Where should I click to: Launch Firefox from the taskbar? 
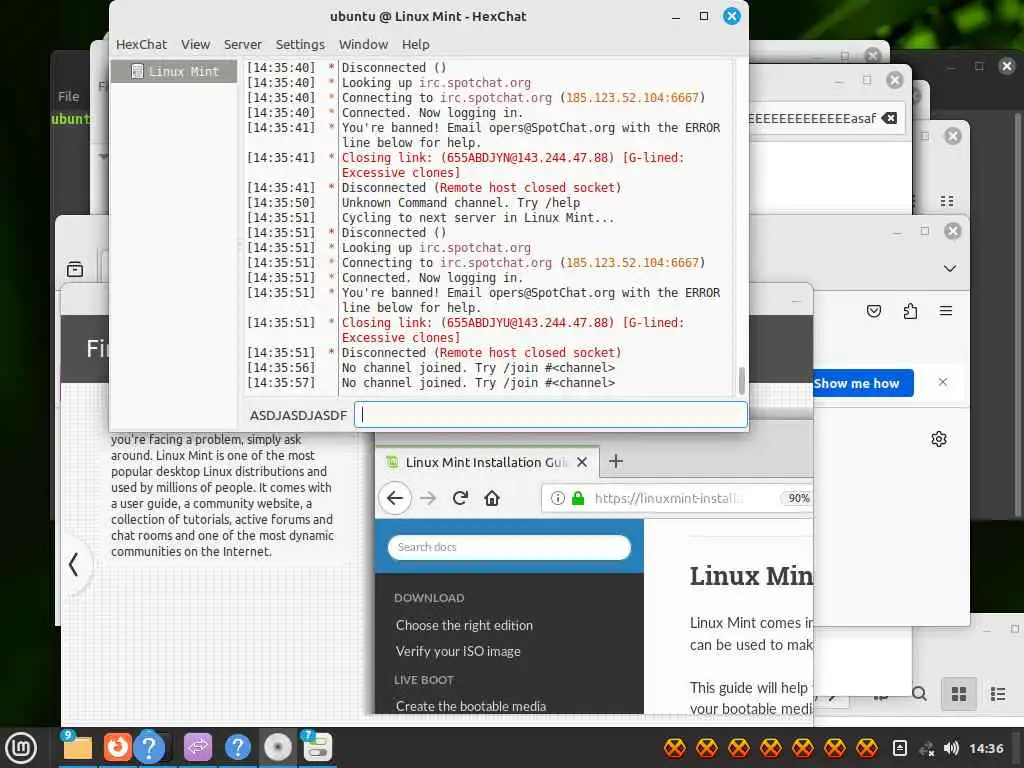tap(117, 747)
